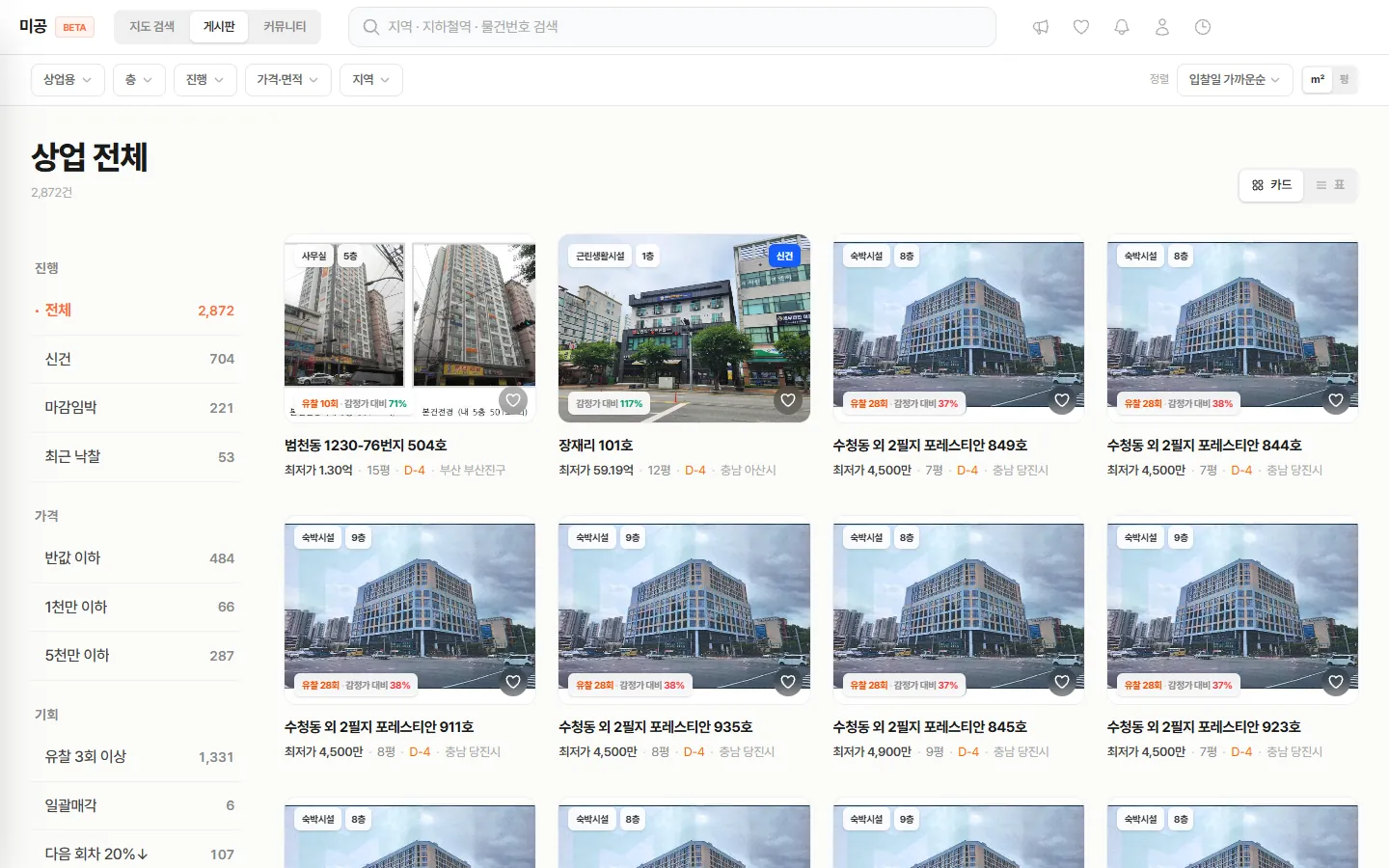This screenshot has width=1389, height=868.
Task: Expand the 상업용 filter dropdown
Action: tap(68, 80)
